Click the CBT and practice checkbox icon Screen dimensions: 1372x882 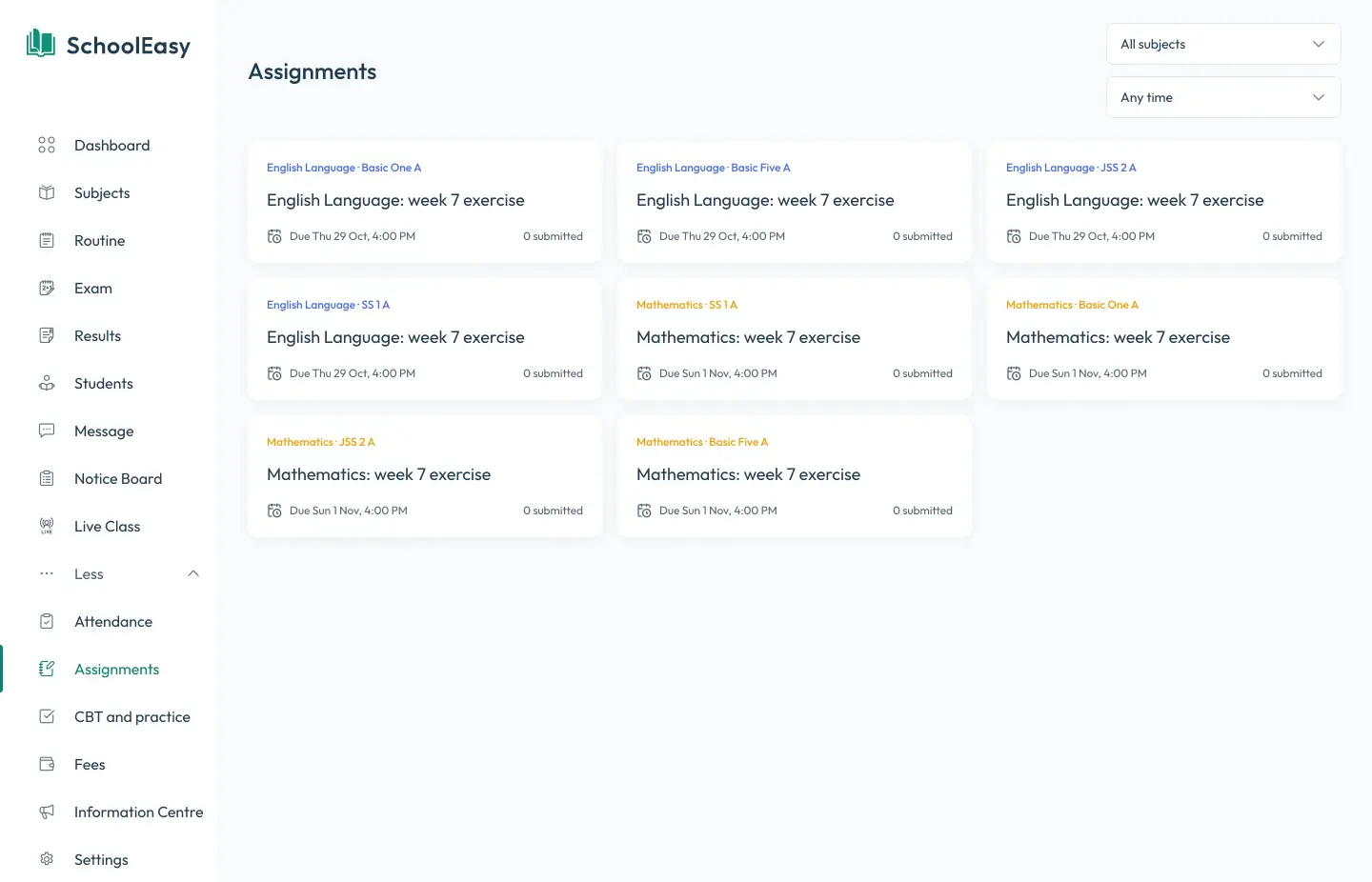point(47,716)
